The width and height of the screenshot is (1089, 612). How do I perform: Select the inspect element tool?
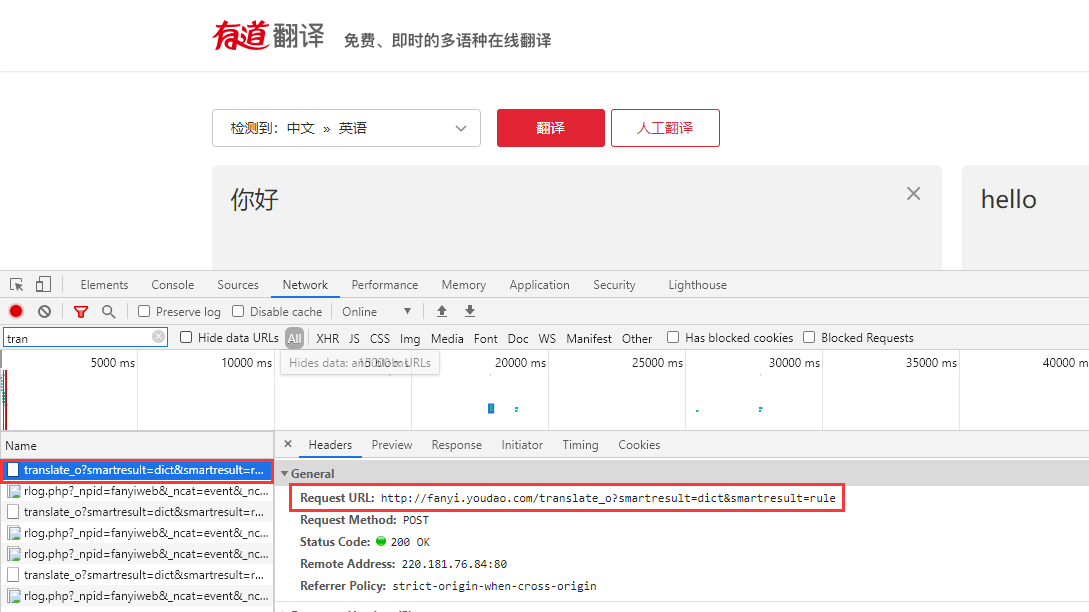pos(15,284)
